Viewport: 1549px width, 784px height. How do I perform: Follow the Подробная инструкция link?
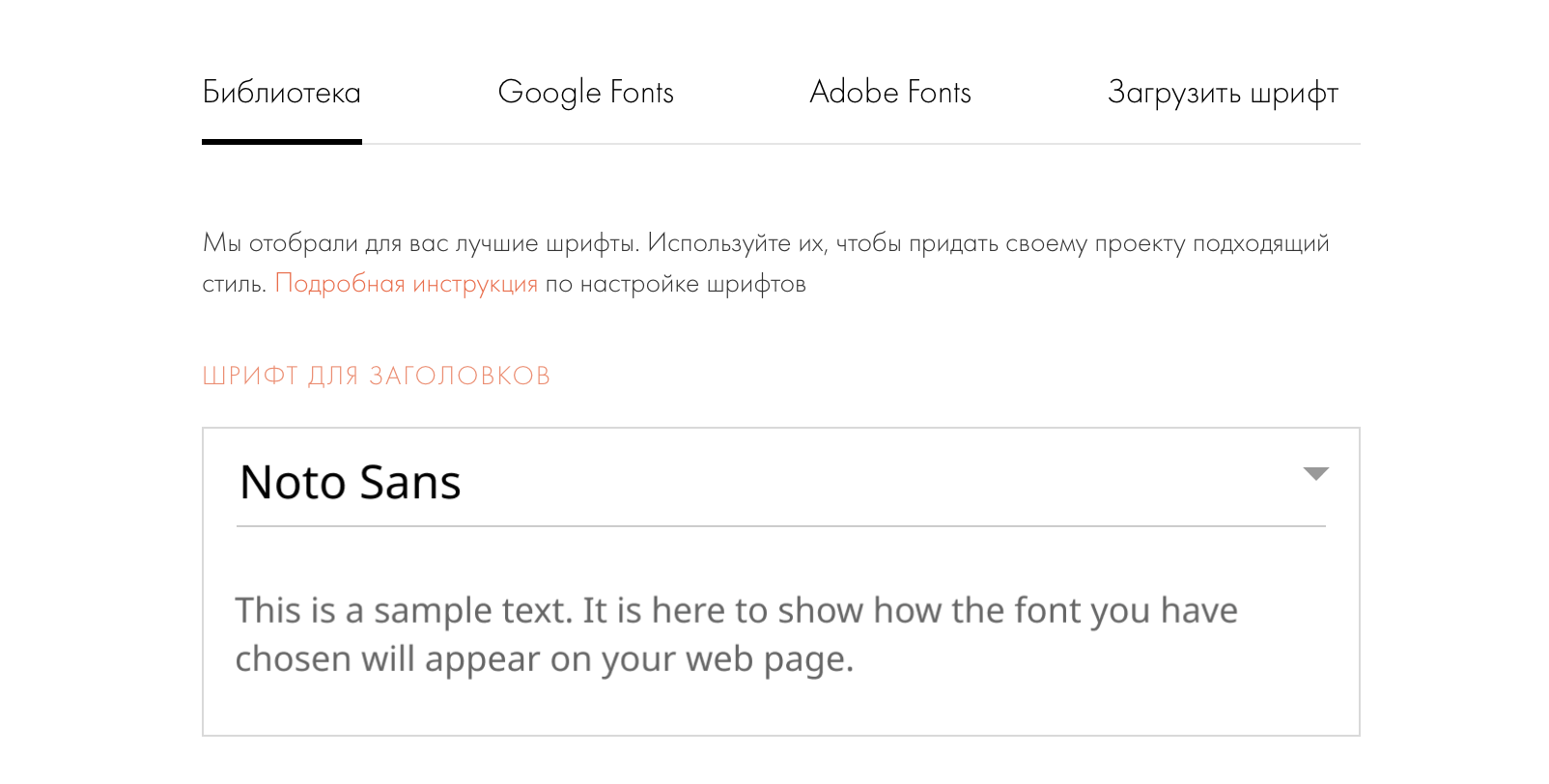click(x=407, y=284)
